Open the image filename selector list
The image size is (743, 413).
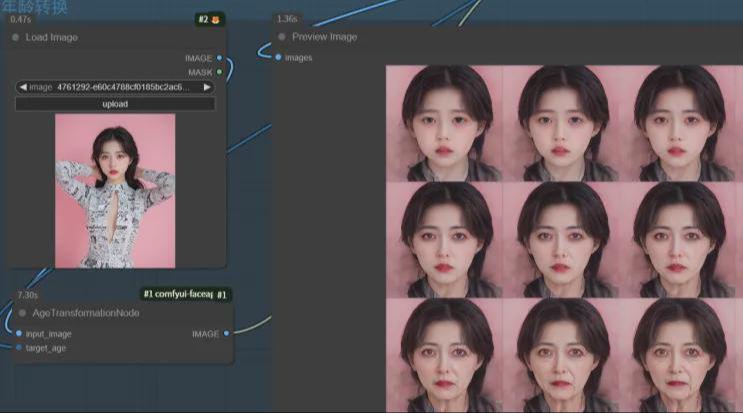pos(115,87)
